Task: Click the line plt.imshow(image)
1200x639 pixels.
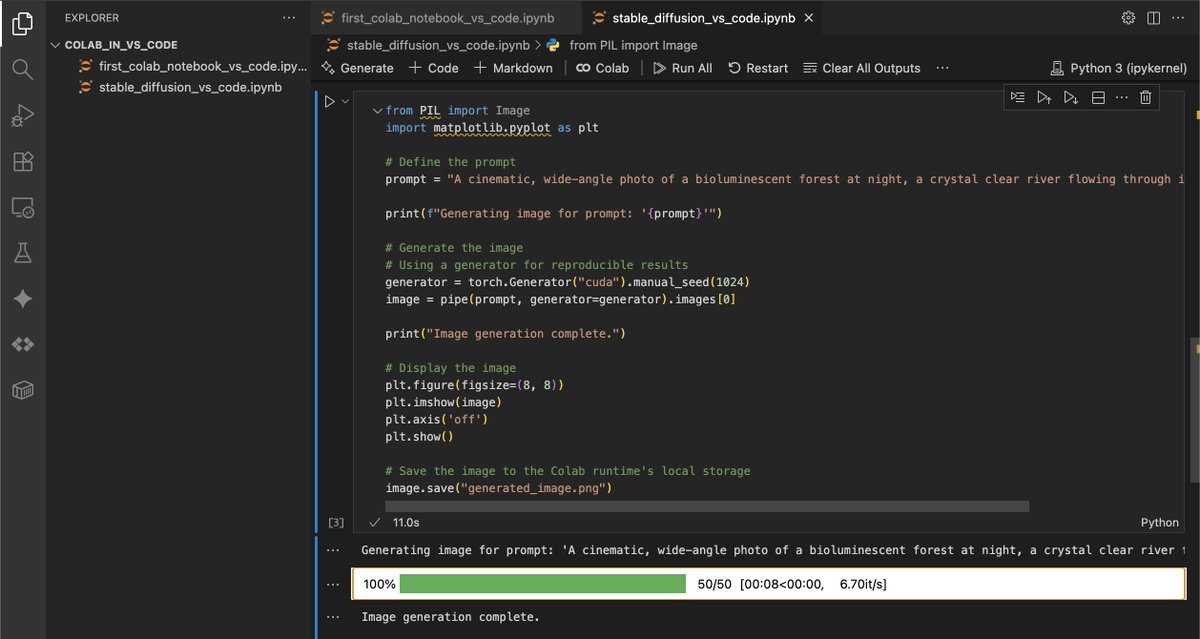Action: (443, 402)
